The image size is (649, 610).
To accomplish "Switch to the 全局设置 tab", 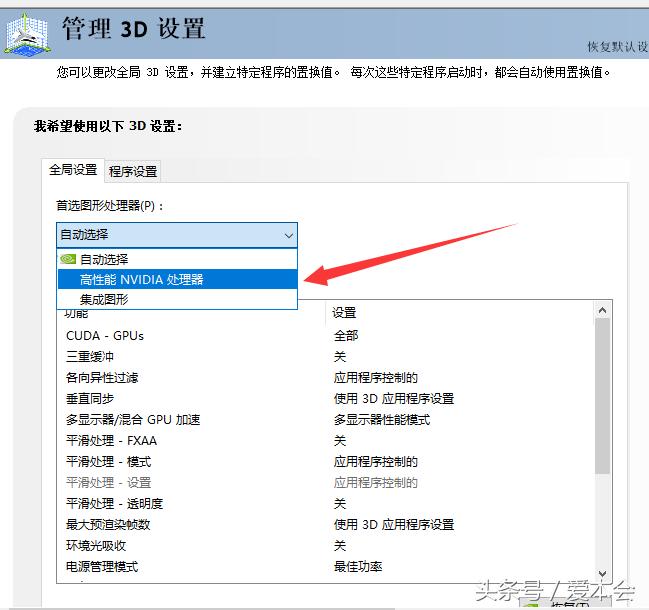I will pyautogui.click(x=73, y=170).
